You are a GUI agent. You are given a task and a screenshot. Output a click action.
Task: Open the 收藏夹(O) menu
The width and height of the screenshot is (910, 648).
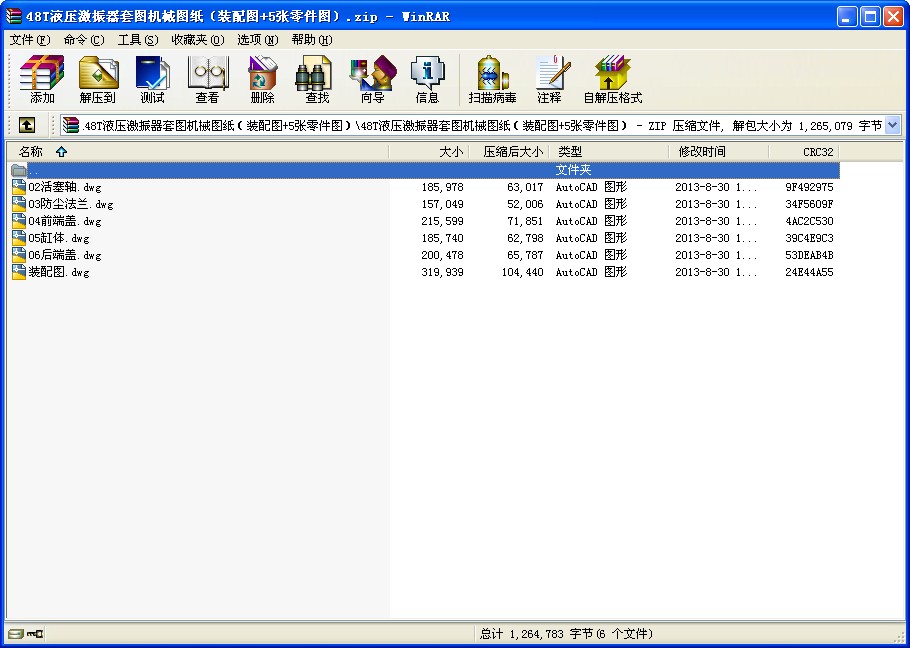click(198, 40)
